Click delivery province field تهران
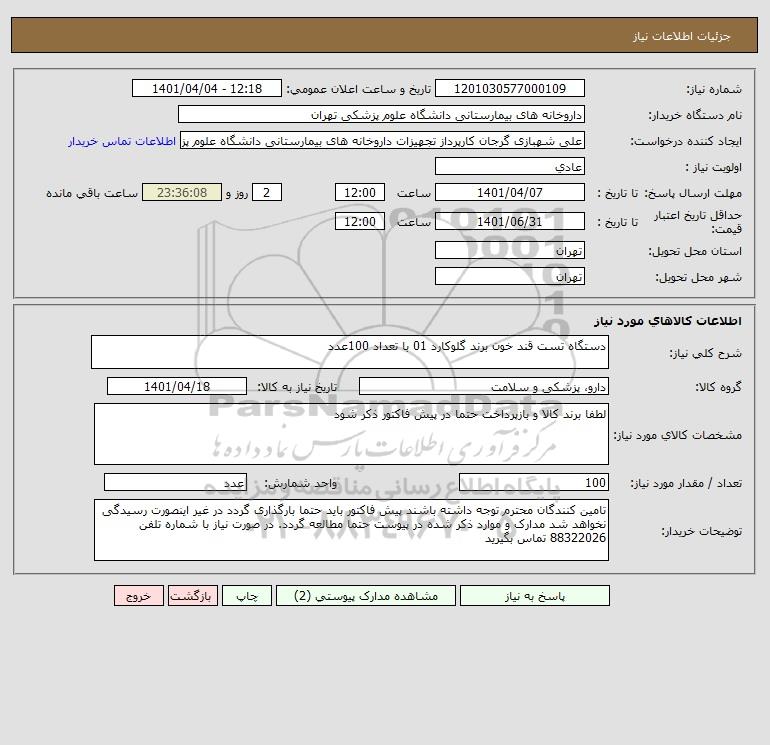The image size is (770, 745). tap(510, 250)
